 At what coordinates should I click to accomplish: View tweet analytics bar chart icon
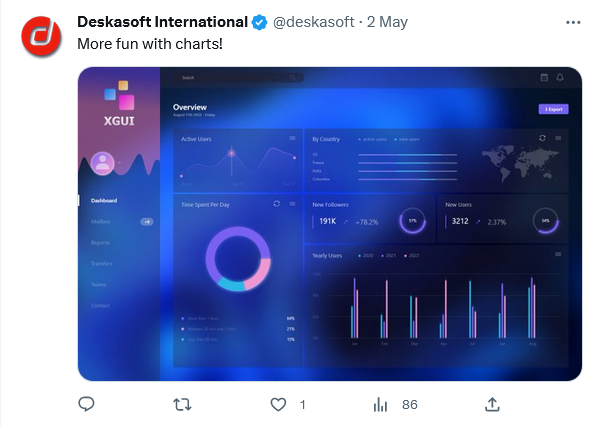pos(380,405)
